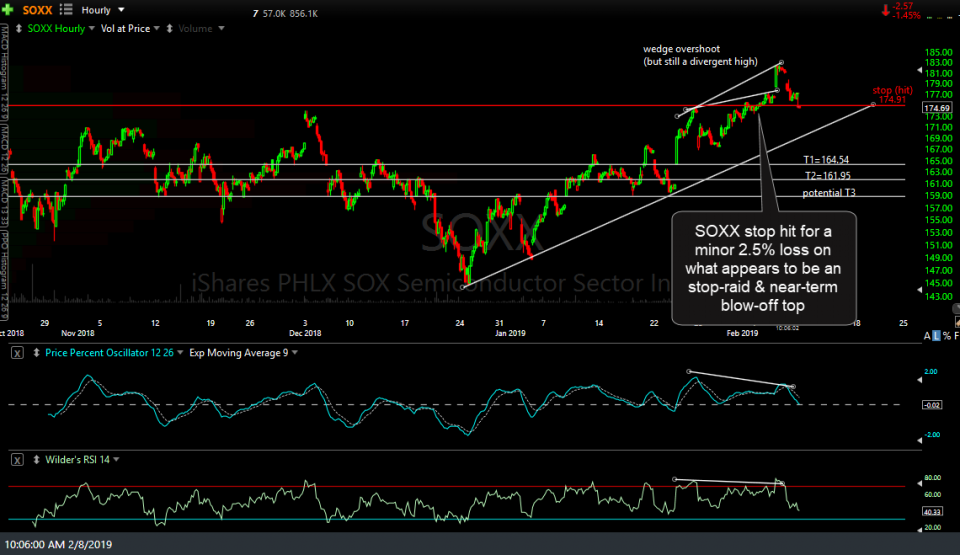Click the Dec 2018 date axis label
This screenshot has height=555, width=960.
[305, 333]
